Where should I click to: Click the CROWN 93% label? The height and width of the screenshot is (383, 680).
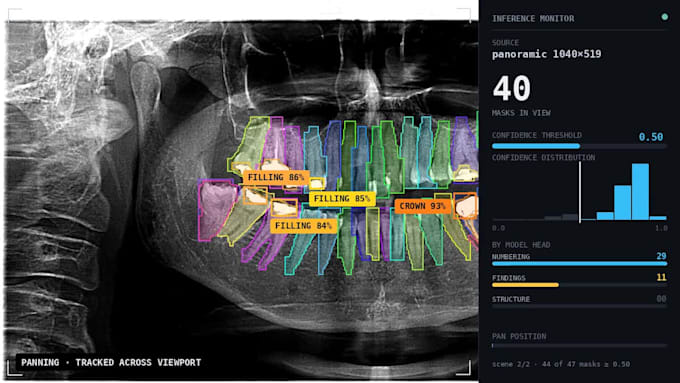click(x=422, y=206)
